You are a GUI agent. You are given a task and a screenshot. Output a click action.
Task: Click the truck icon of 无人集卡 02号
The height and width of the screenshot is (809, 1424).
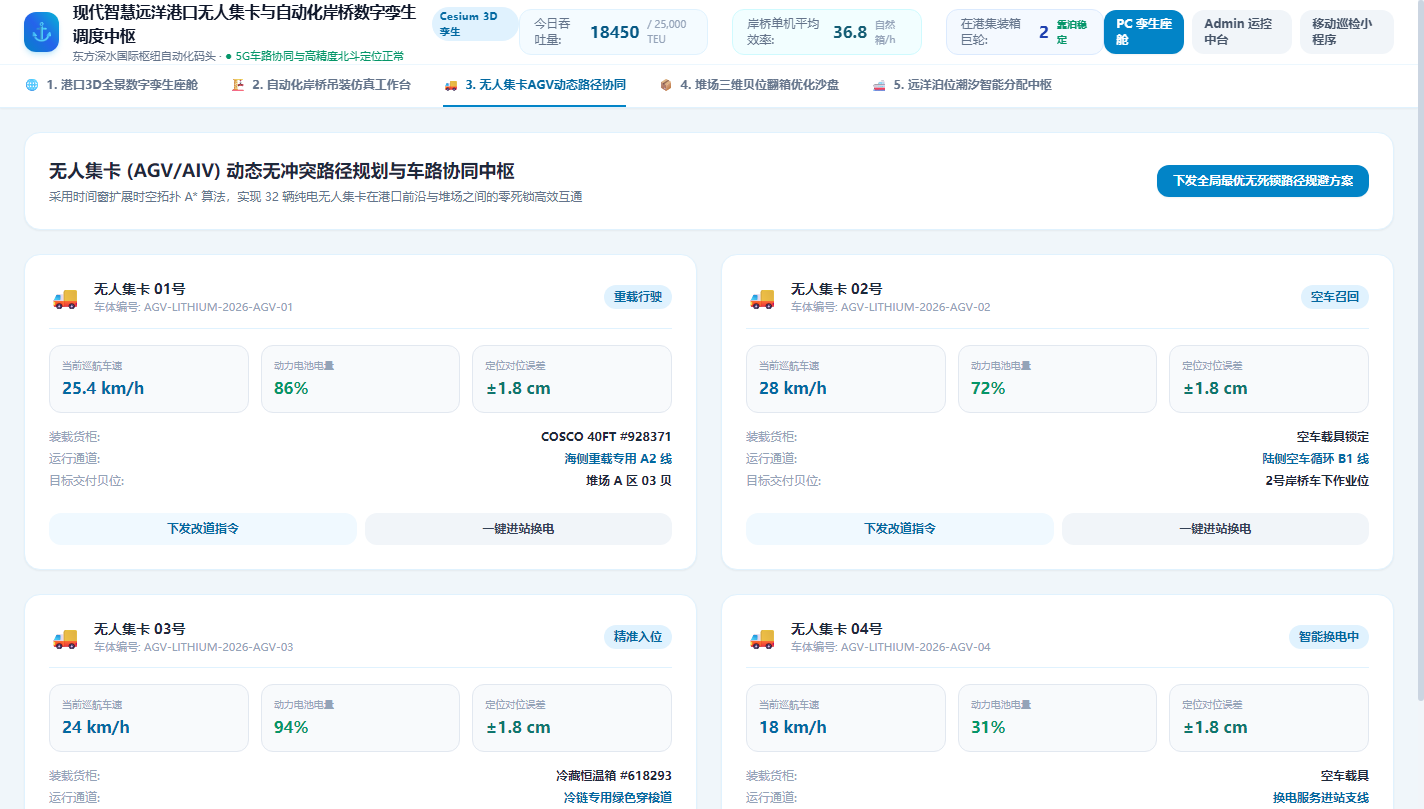762,298
